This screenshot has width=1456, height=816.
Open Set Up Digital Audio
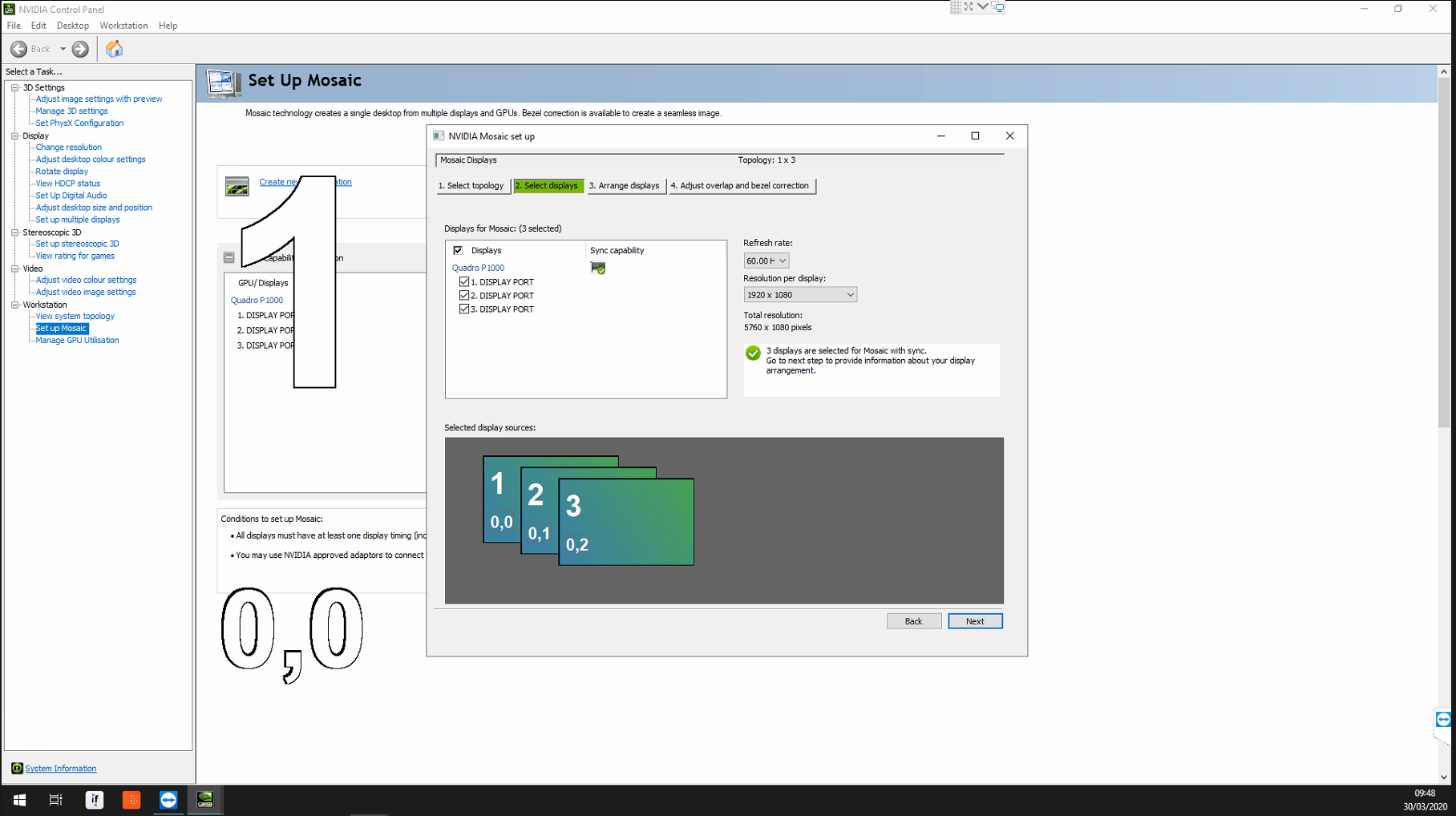pos(71,195)
